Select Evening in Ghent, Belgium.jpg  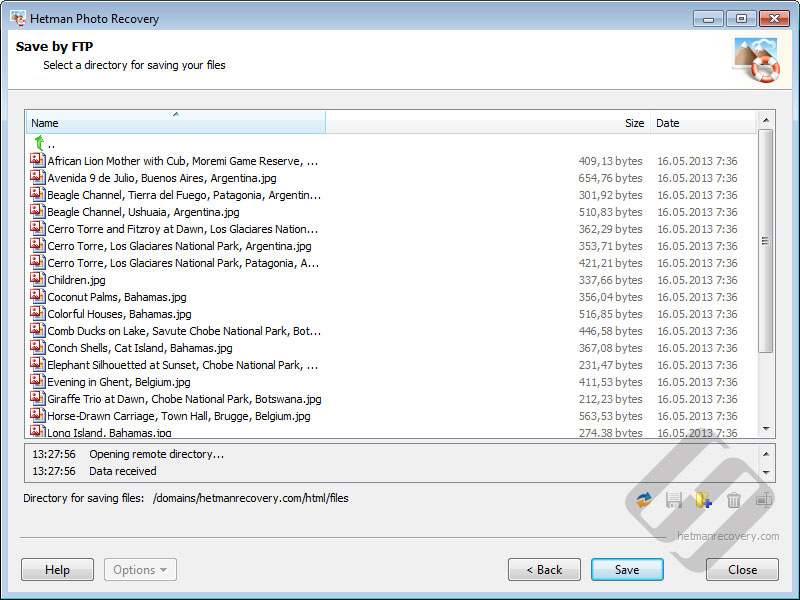tap(118, 382)
